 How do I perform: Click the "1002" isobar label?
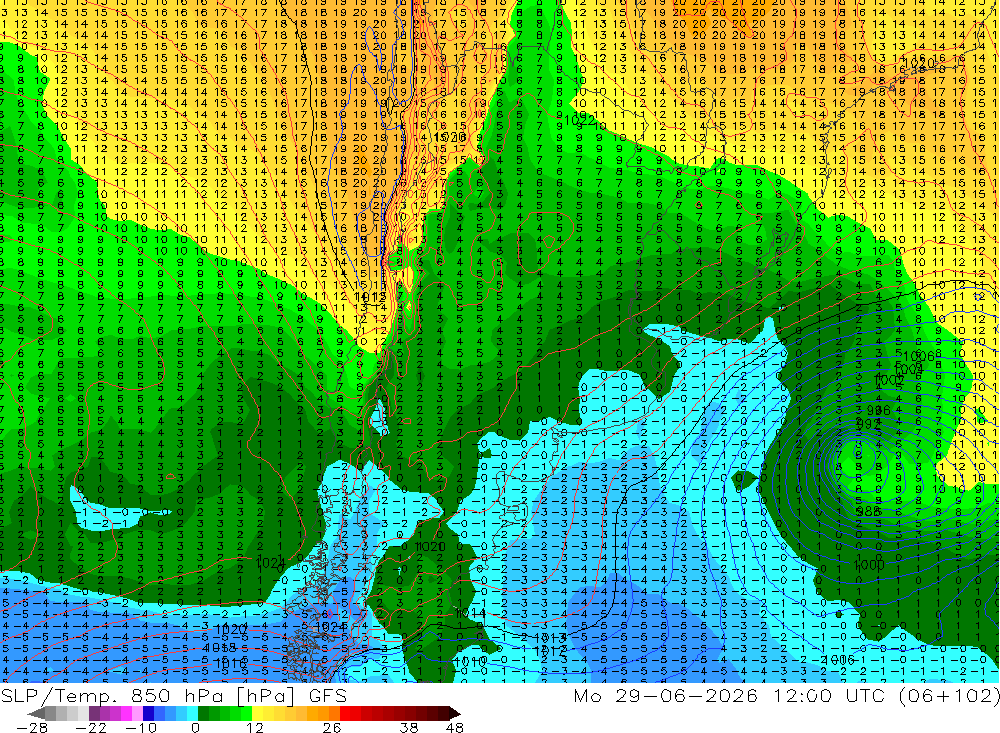[888, 380]
